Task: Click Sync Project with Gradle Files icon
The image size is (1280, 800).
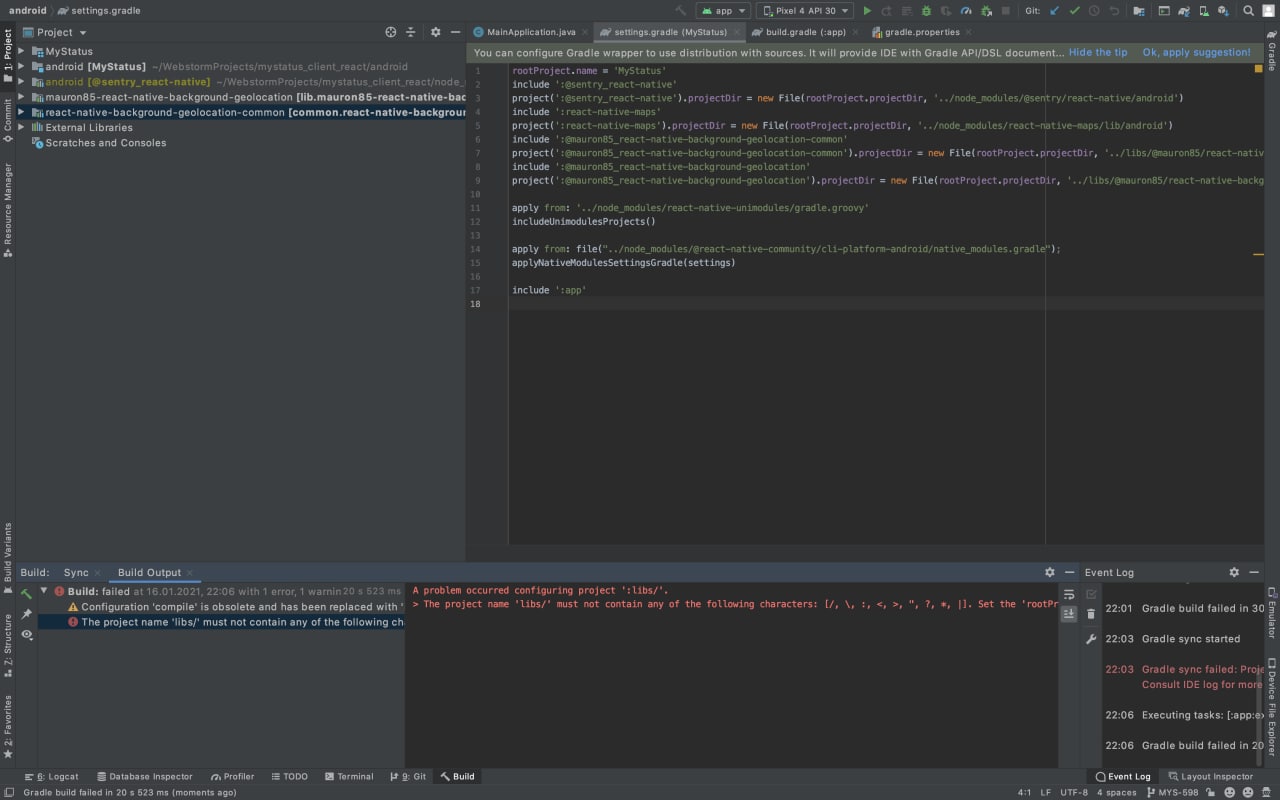Action: pyautogui.click(x=1184, y=11)
